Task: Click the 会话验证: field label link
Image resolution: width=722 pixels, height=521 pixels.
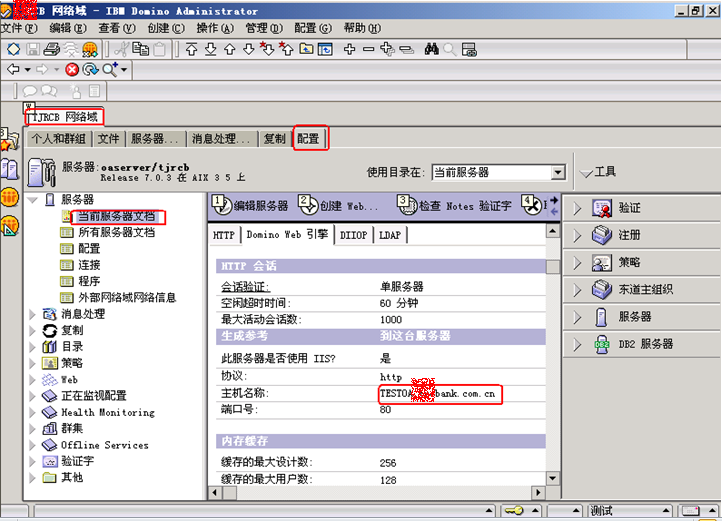Action: 245,287
